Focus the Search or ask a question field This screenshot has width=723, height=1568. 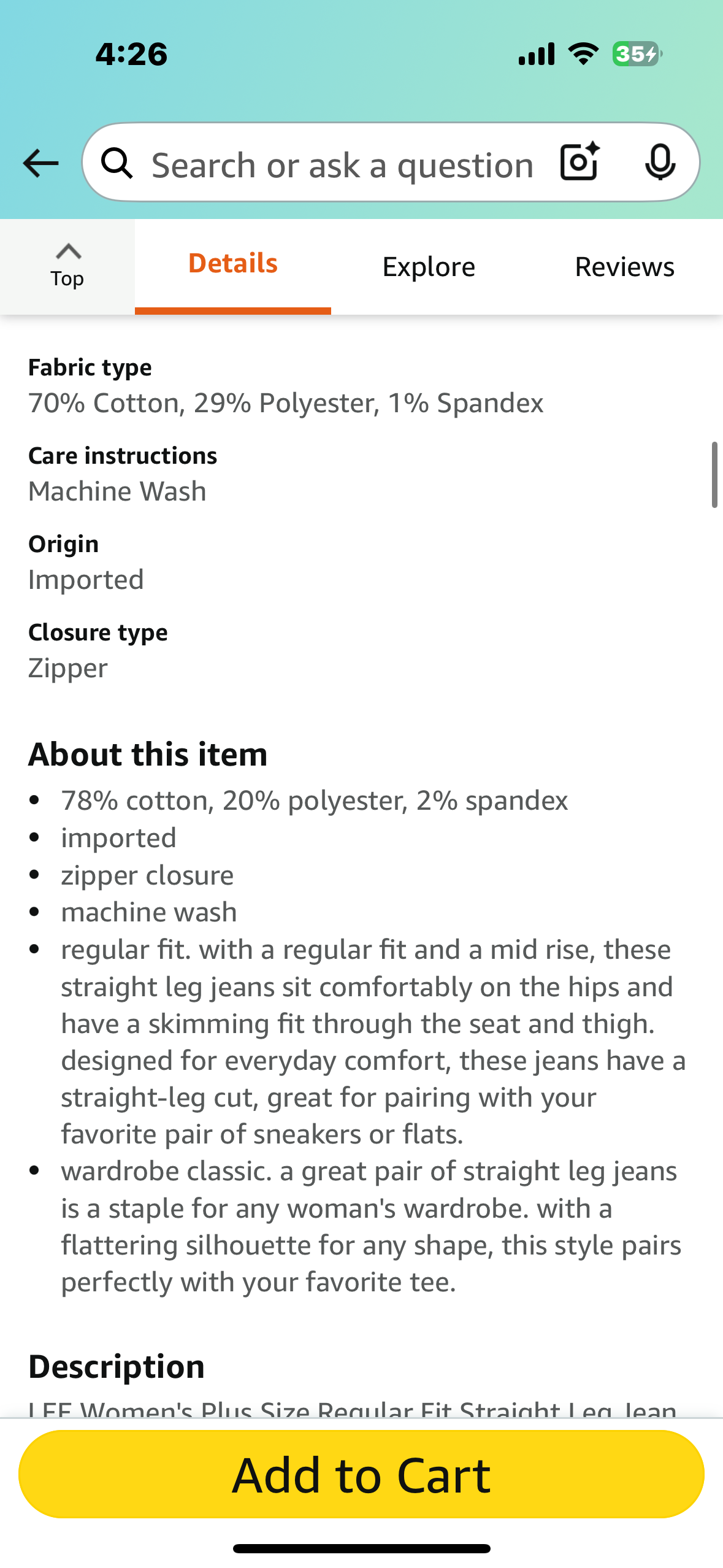[342, 164]
